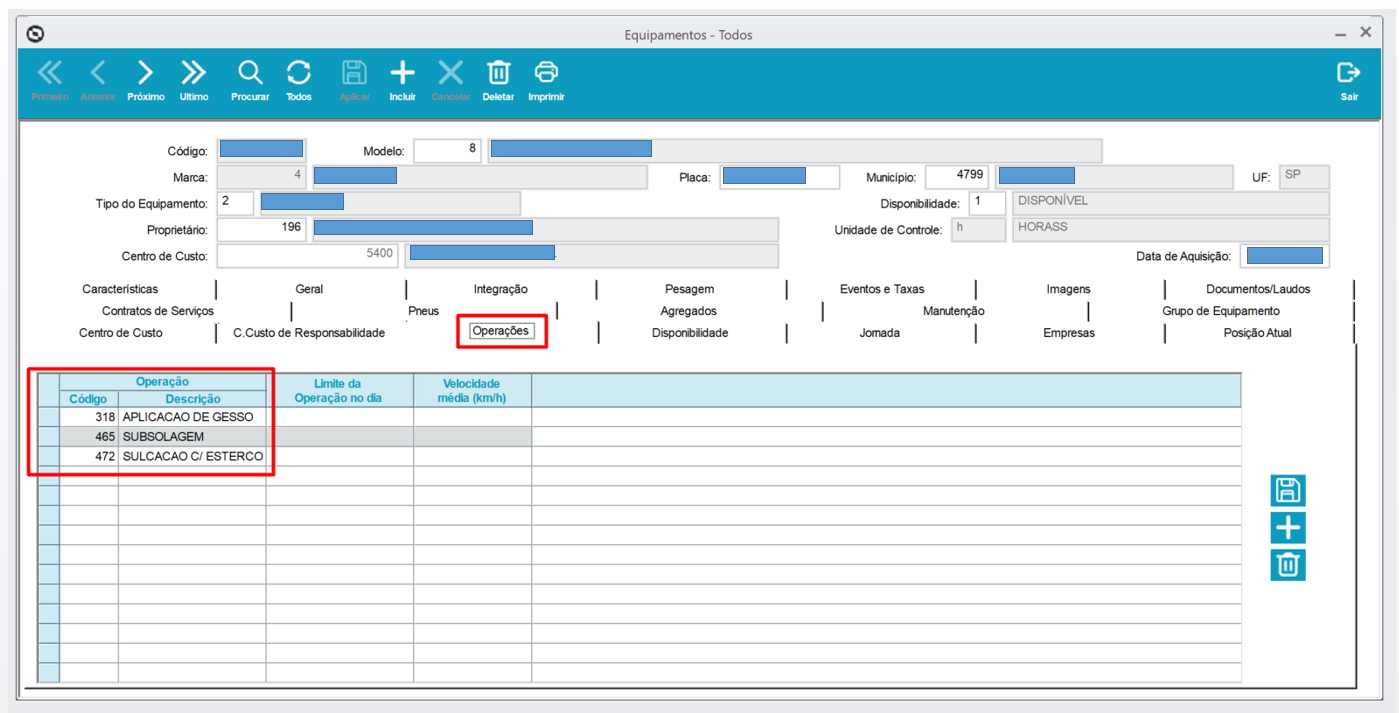
Task: Open Contratos de Serviços tab
Action: click(x=158, y=311)
